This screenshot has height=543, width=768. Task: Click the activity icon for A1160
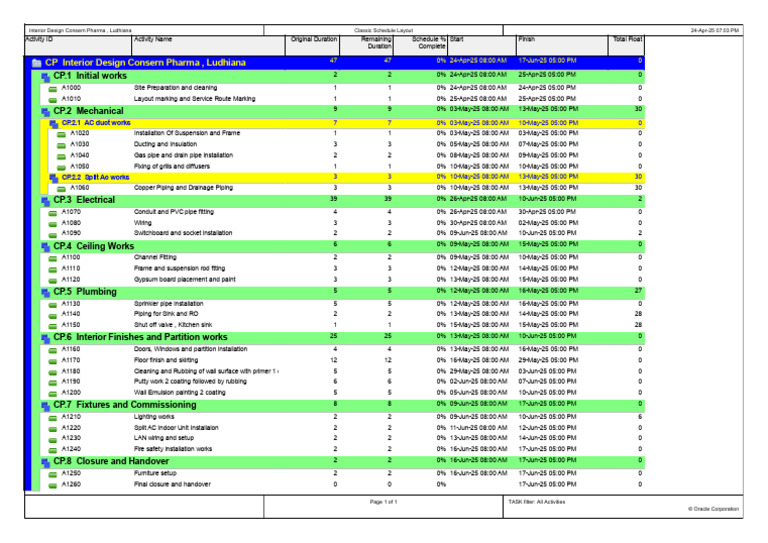[52, 351]
